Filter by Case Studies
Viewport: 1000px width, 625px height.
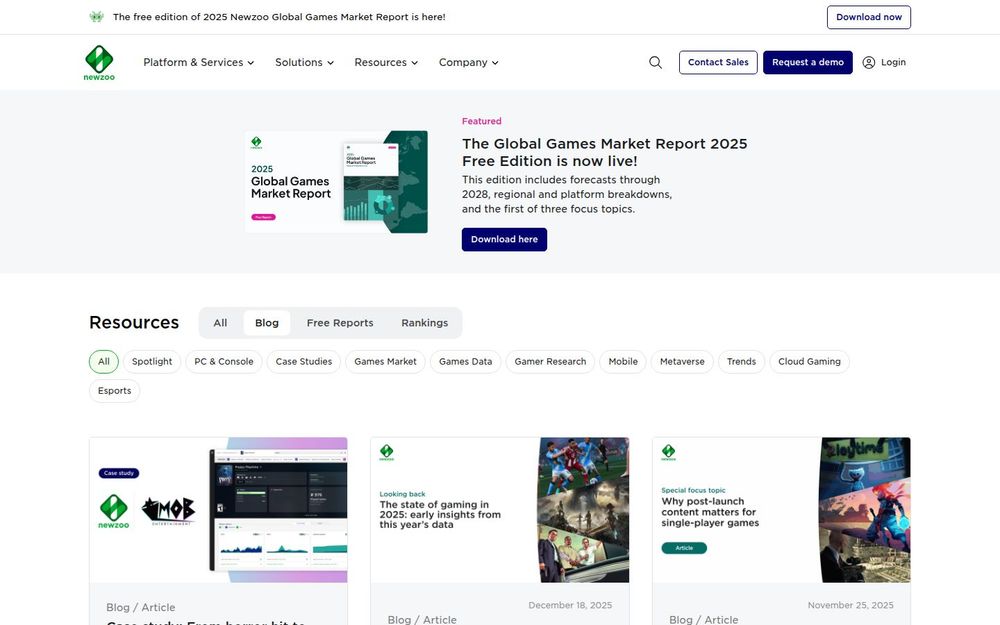point(304,362)
